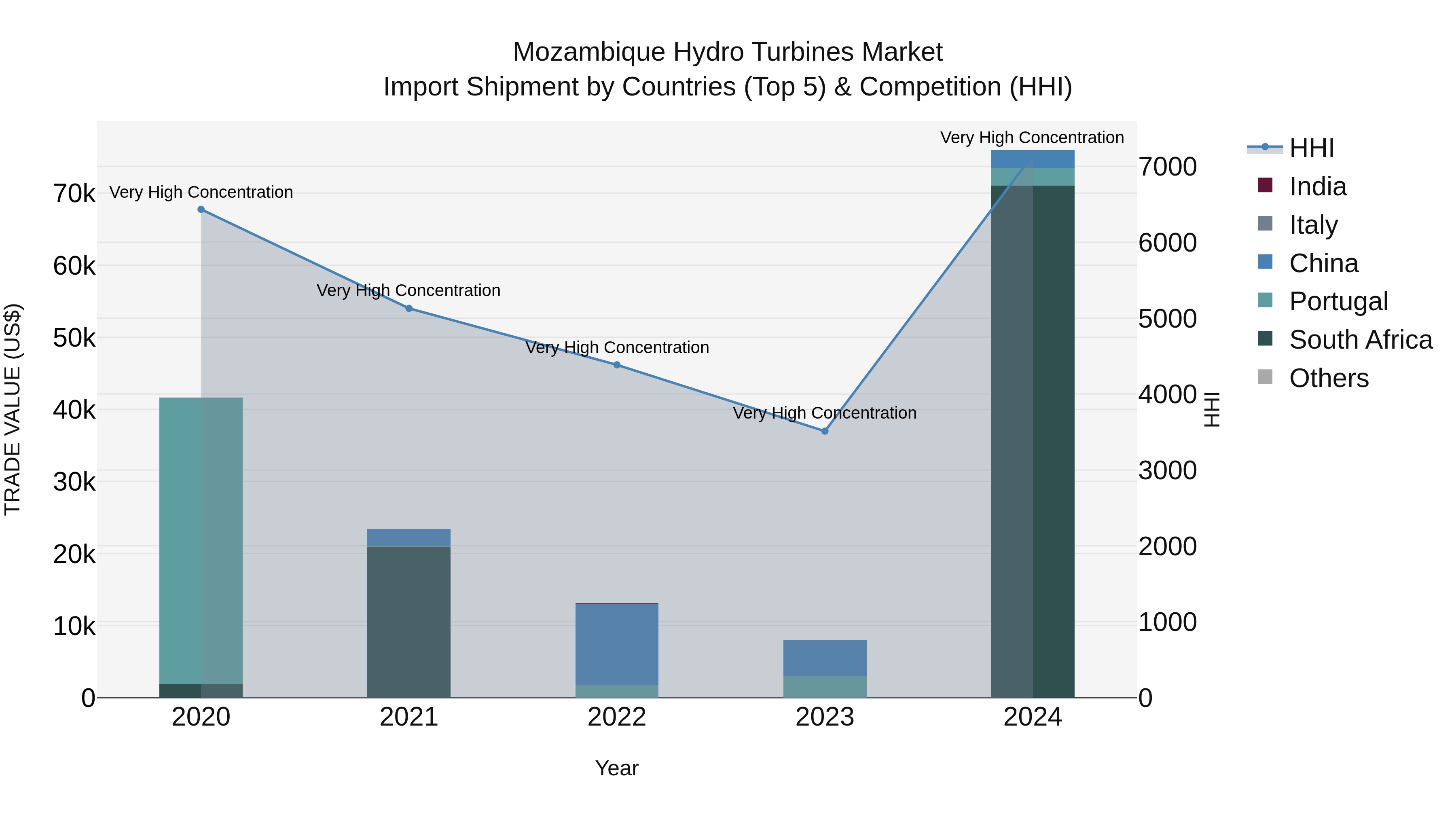The image size is (1456, 819).
Task: Click the HHI data point for 2020
Action: (201, 210)
